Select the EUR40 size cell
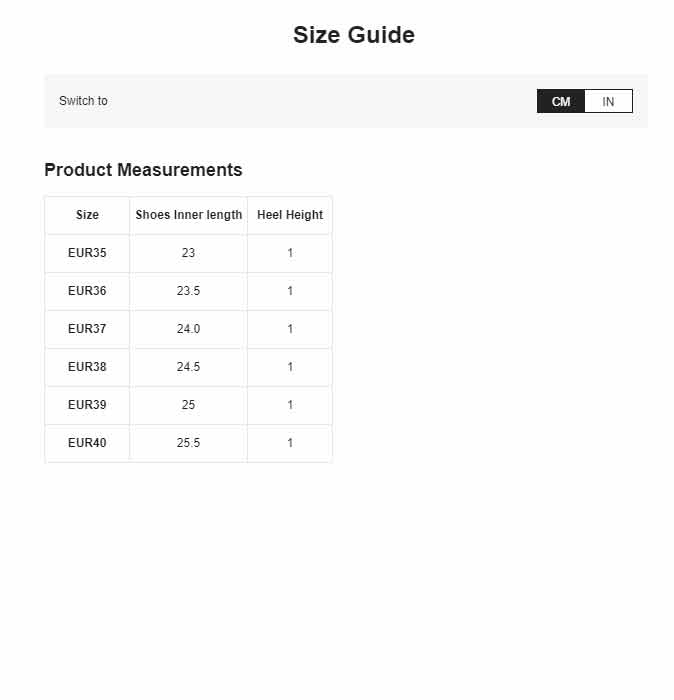 87,442
